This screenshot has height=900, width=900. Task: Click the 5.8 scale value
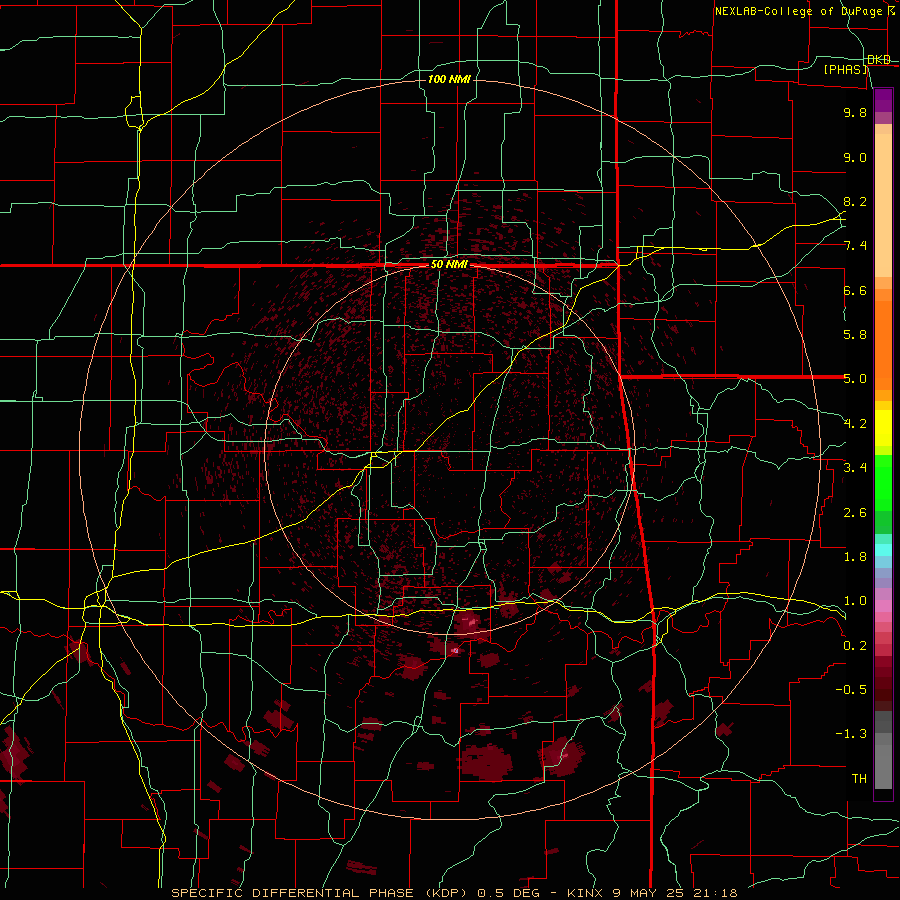(855, 335)
